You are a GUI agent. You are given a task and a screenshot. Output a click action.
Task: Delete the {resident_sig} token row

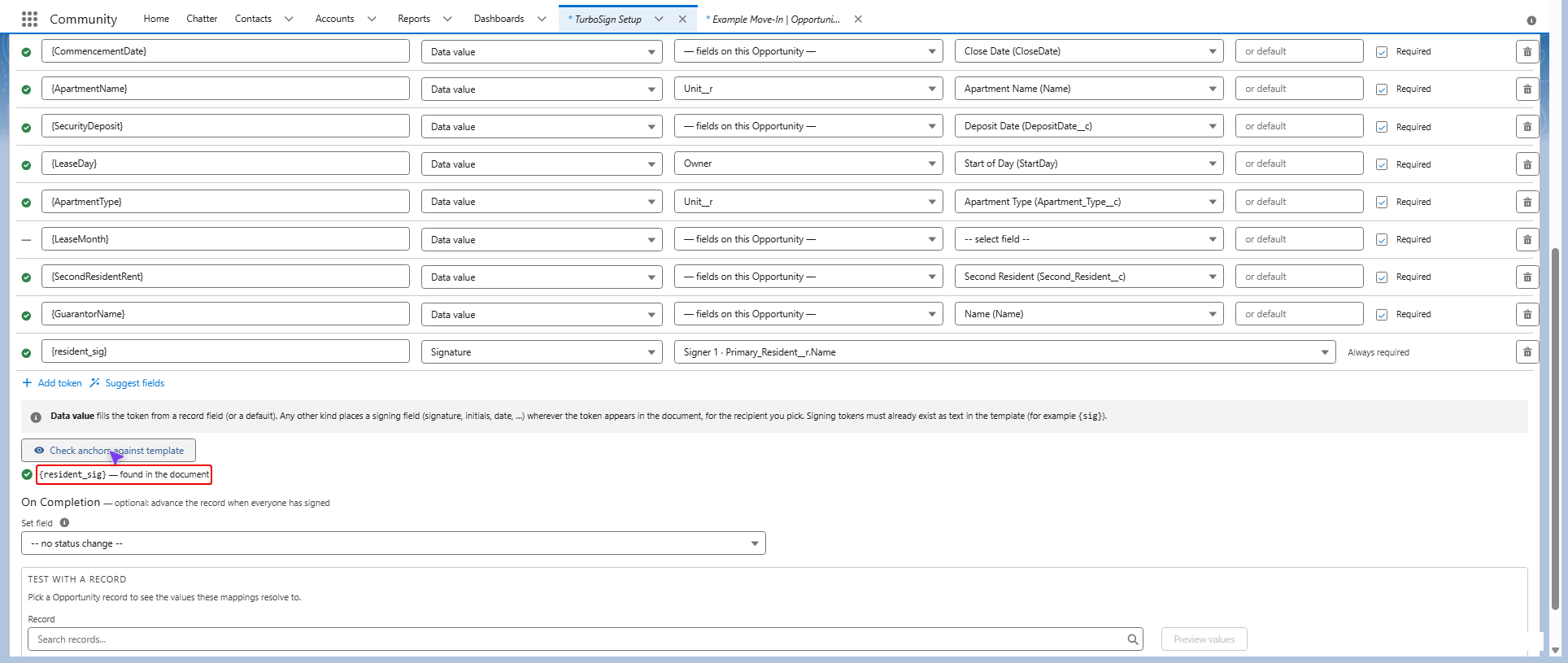(1527, 351)
